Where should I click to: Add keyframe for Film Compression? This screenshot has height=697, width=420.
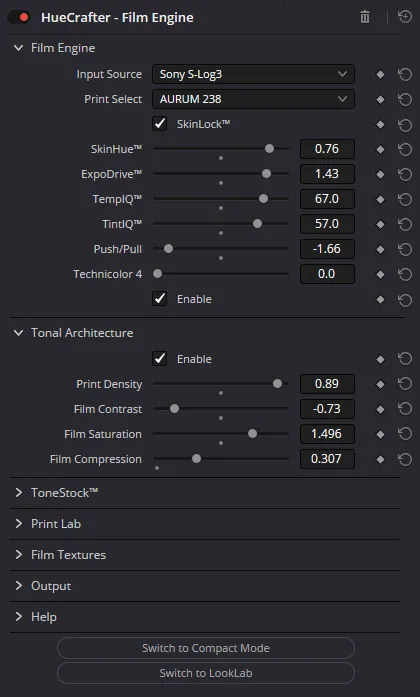click(380, 459)
